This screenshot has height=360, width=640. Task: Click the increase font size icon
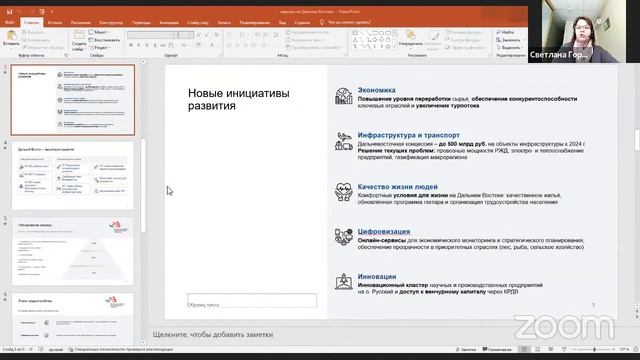(199, 35)
